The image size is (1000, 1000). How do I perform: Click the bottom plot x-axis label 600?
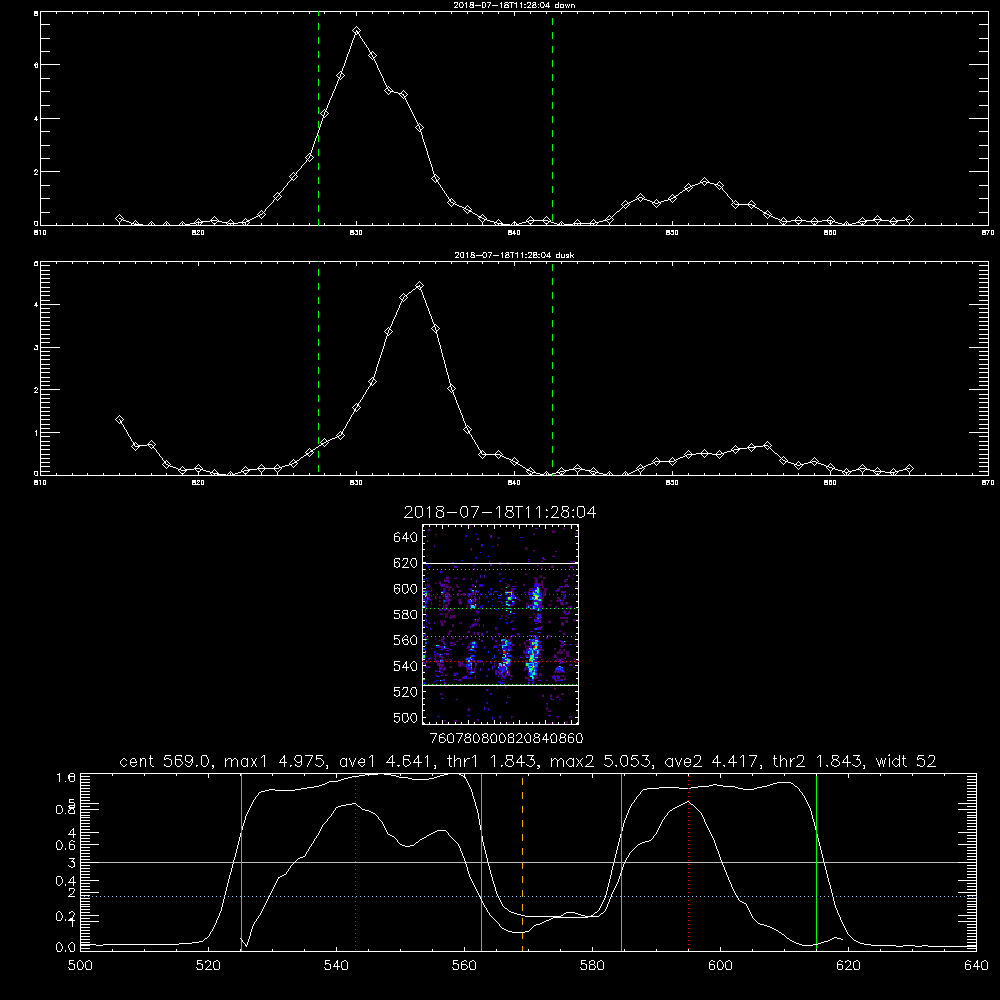[720, 966]
